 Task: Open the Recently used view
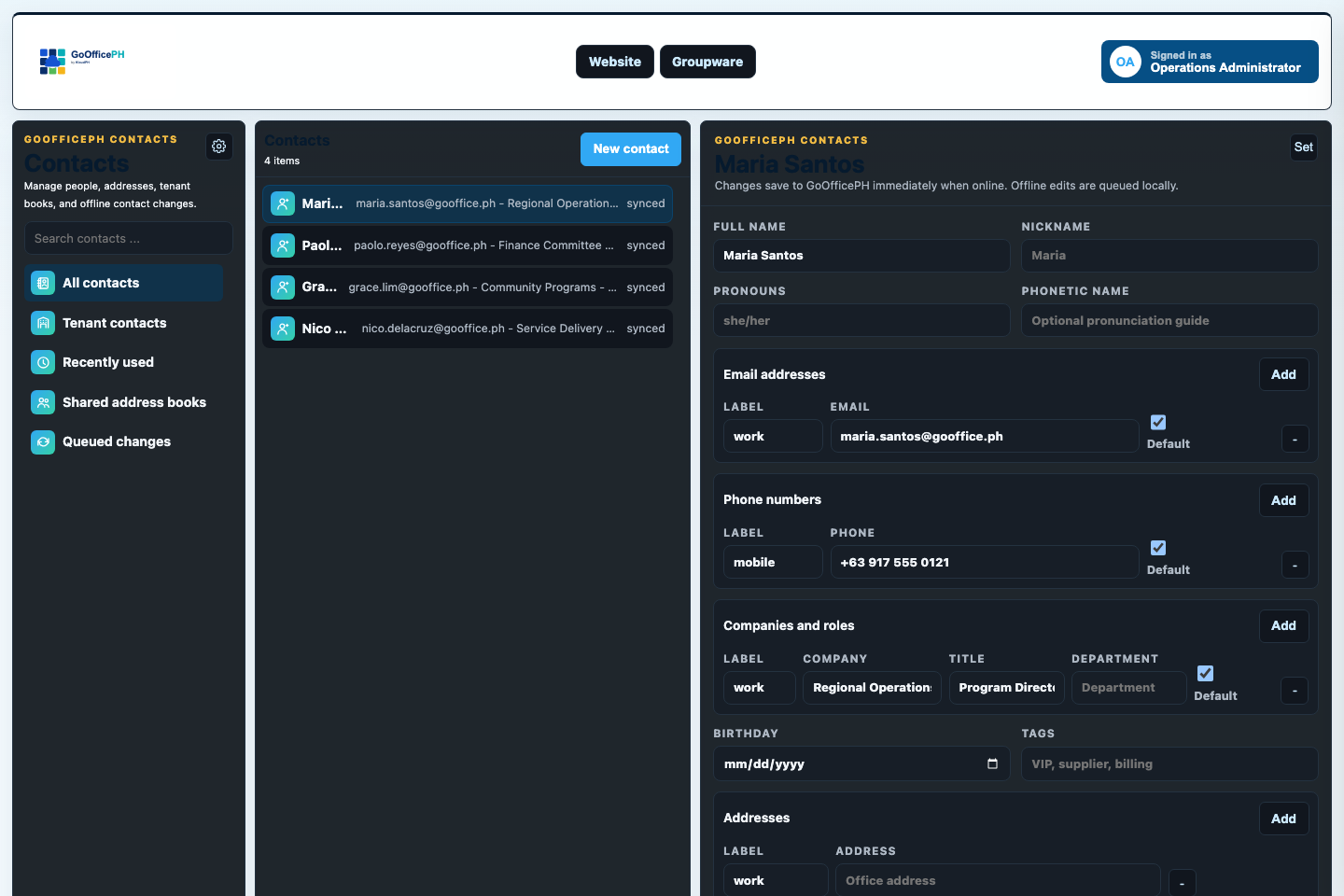tap(123, 362)
